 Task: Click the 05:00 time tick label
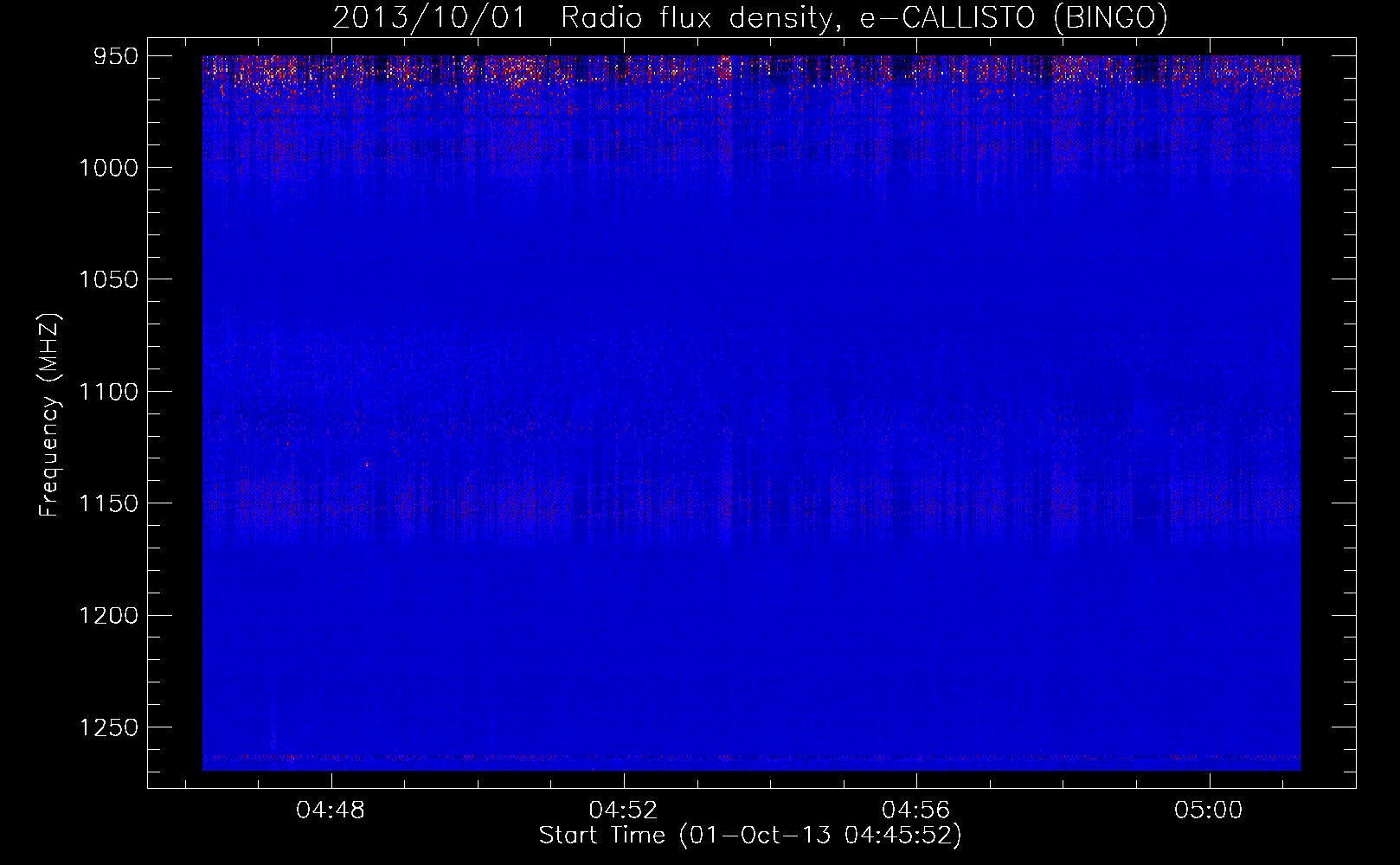[x=1208, y=811]
